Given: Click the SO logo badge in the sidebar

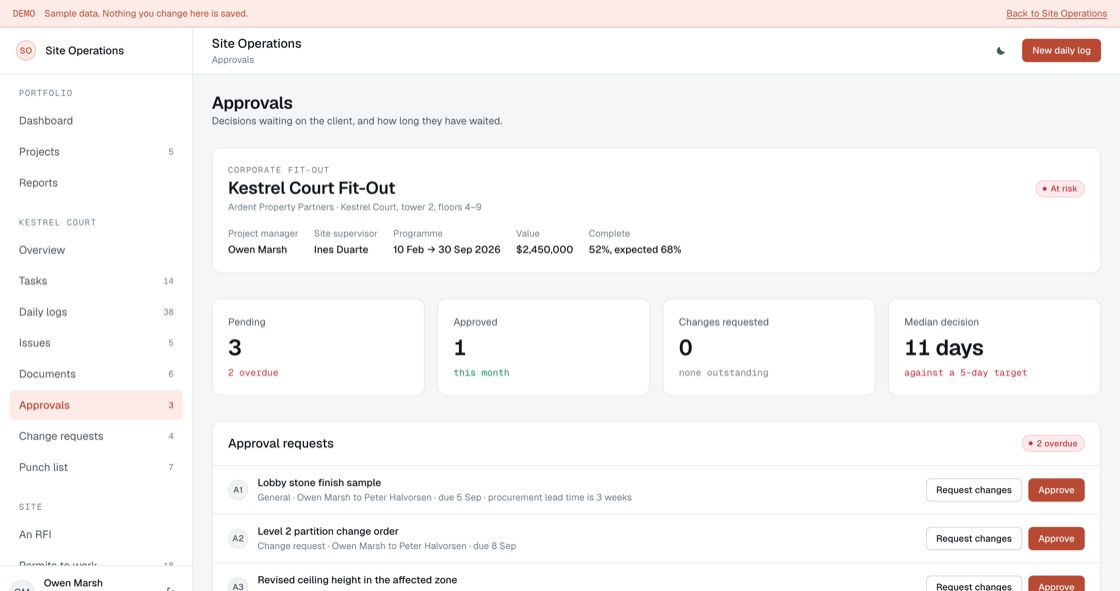Looking at the screenshot, I should (x=26, y=51).
